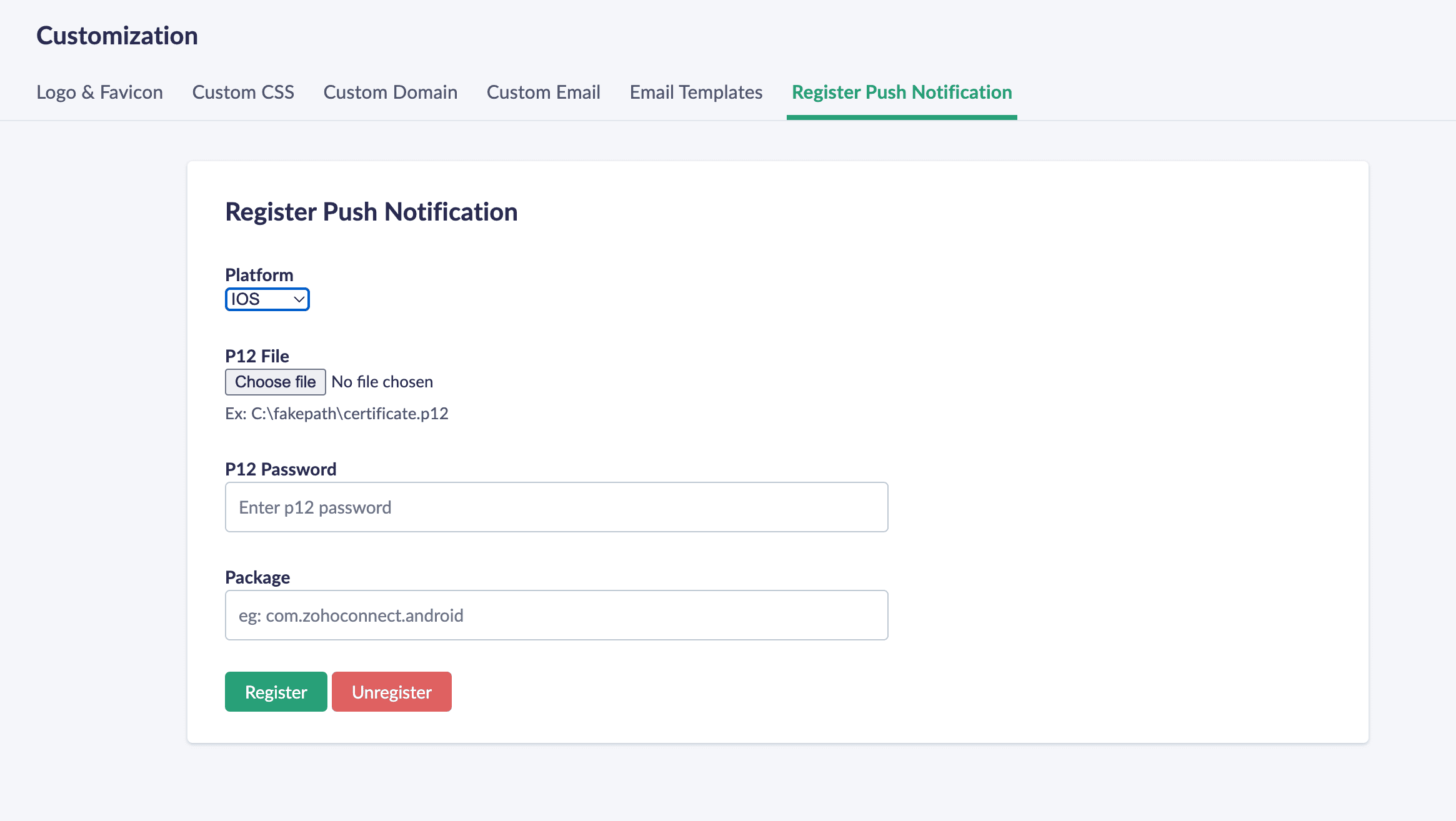Focus the P12 Password input field
Screen dimensions: 1456x821
tap(556, 507)
